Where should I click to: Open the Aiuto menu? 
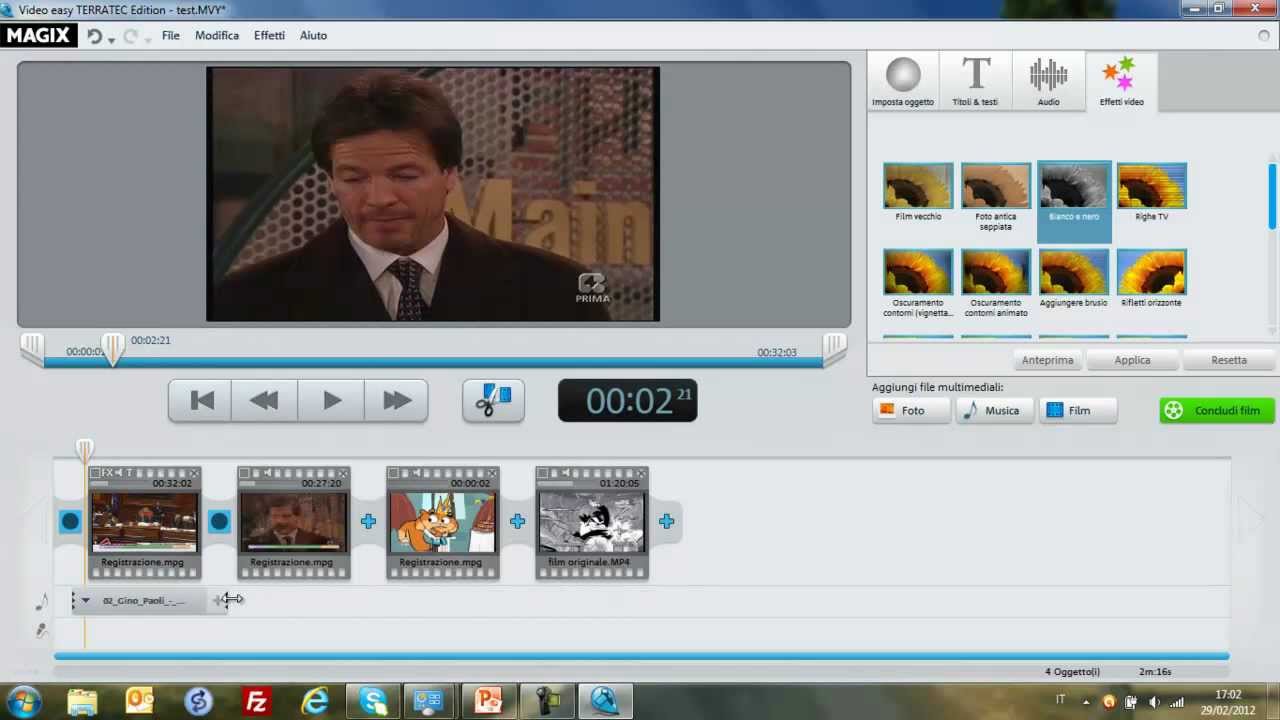coord(313,35)
